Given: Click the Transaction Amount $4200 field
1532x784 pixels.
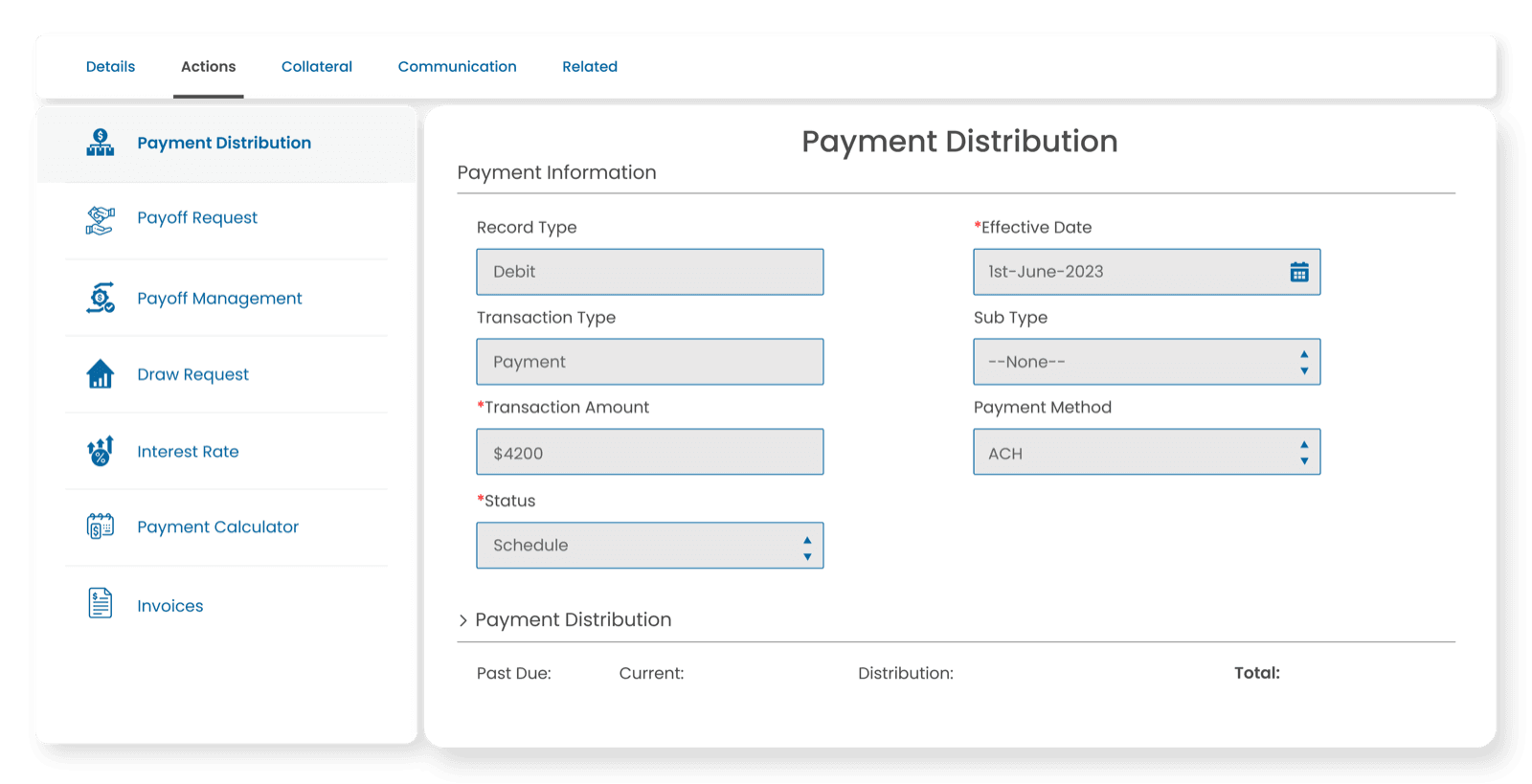Looking at the screenshot, I should pos(649,452).
